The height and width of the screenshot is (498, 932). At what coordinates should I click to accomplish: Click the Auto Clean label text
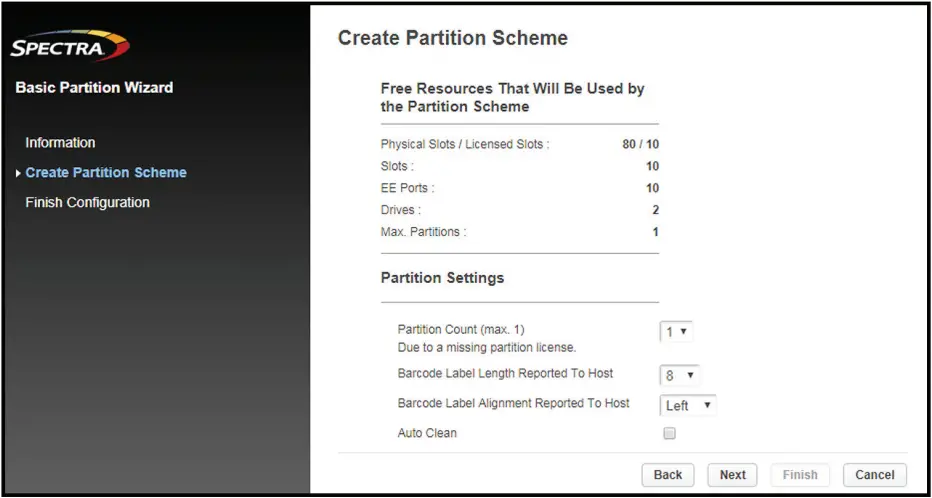tap(427, 433)
